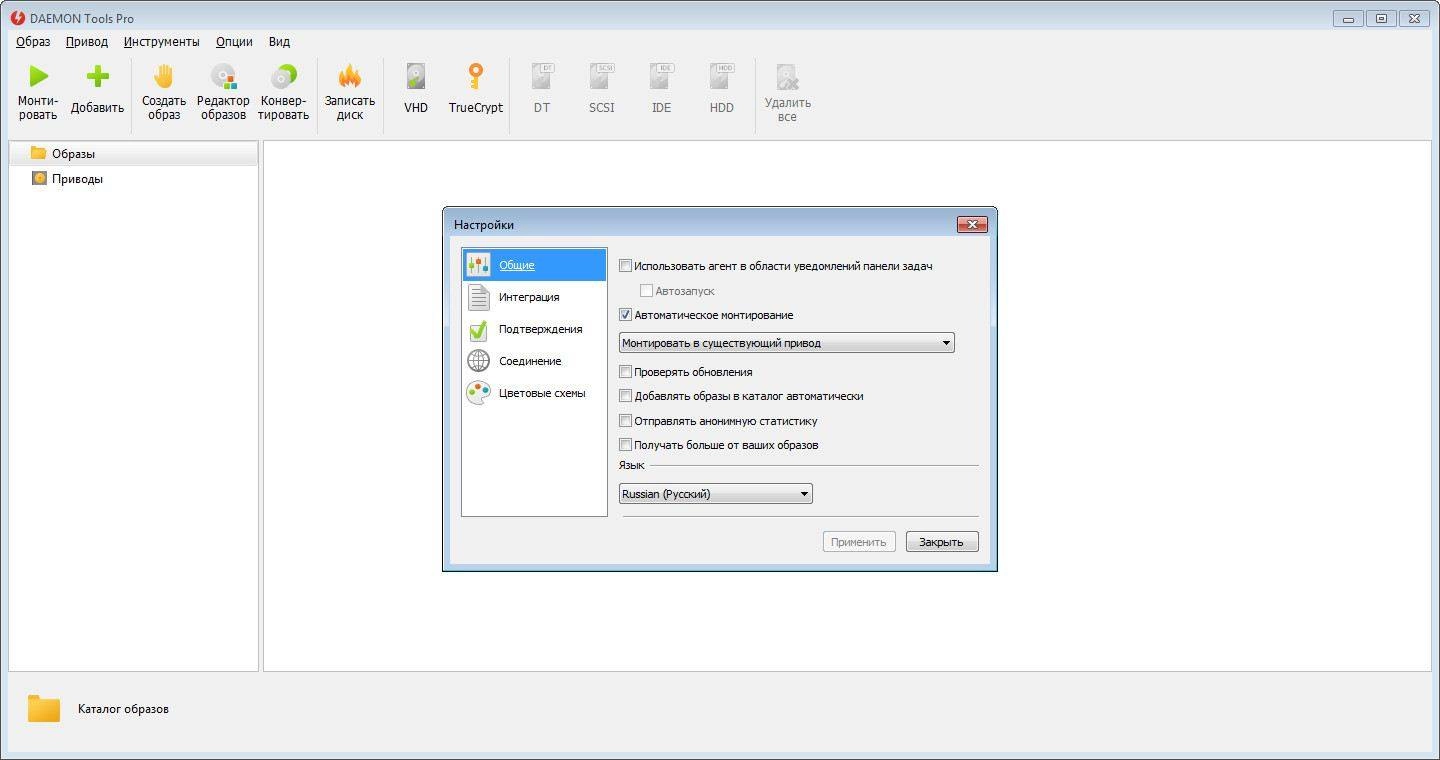Minimize the DAEMON Tools Pro window
This screenshot has width=1440, height=760.
coord(1349,18)
